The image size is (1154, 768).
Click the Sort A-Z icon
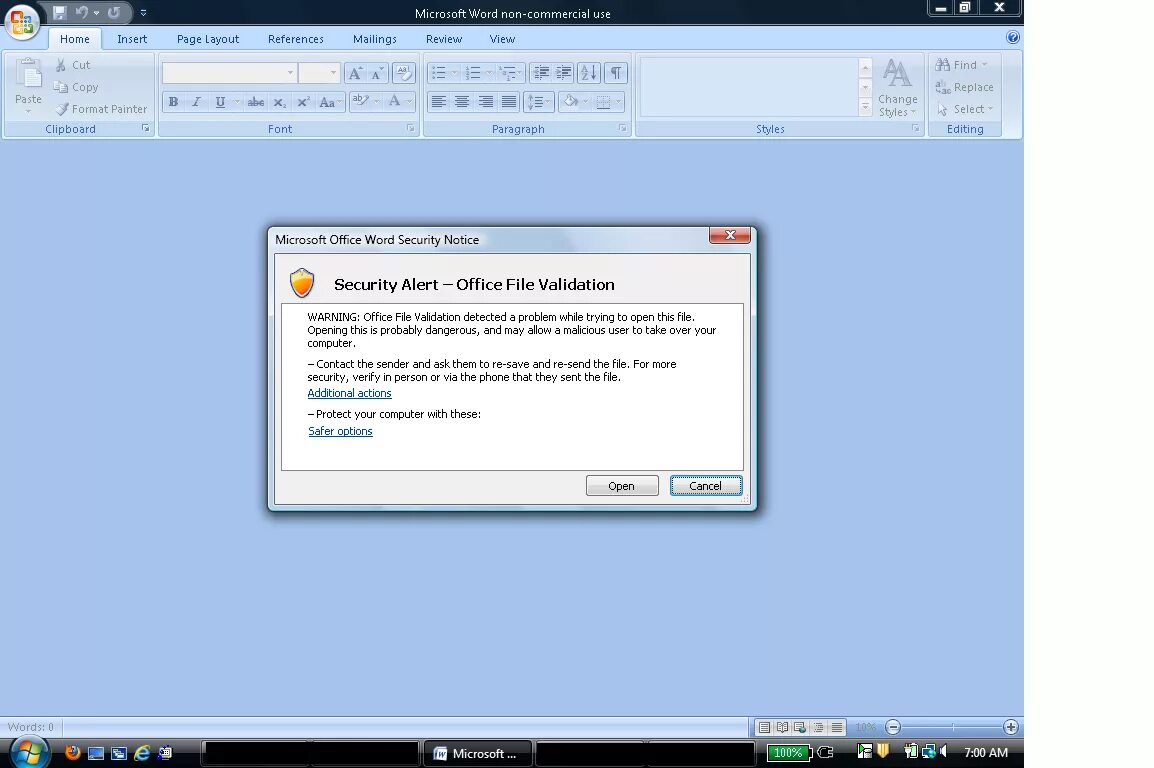click(589, 73)
